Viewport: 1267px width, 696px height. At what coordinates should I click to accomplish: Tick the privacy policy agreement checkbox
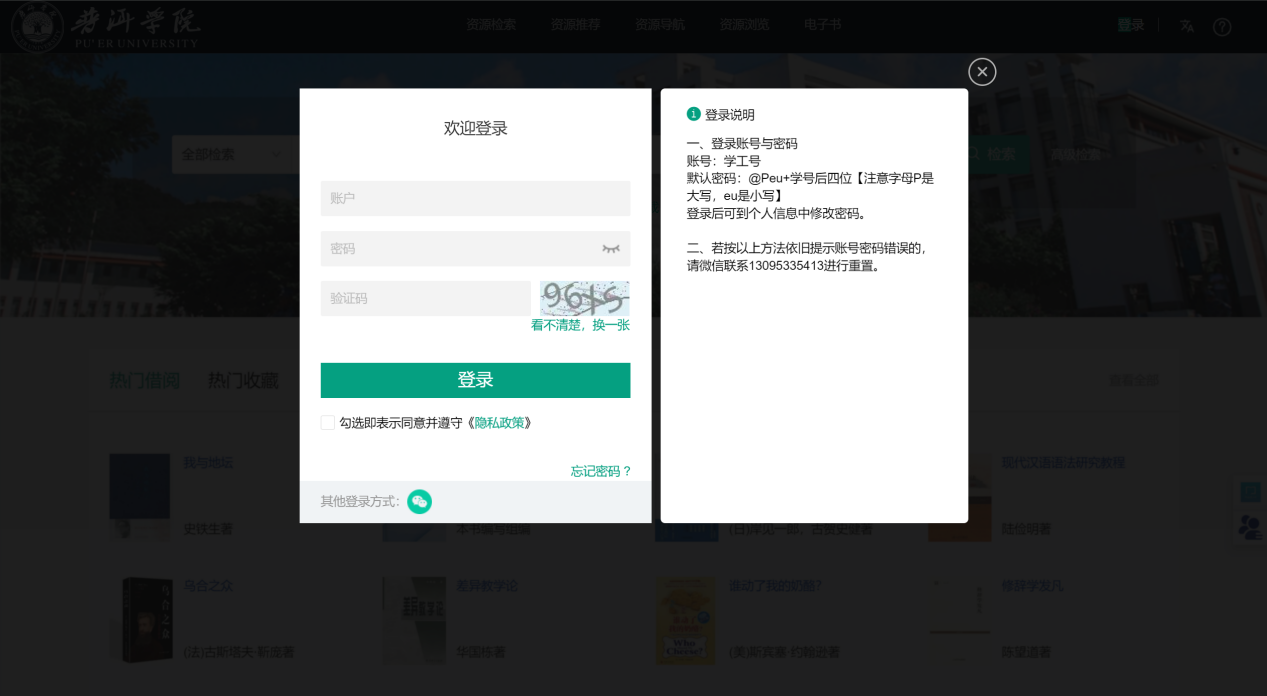pos(328,423)
